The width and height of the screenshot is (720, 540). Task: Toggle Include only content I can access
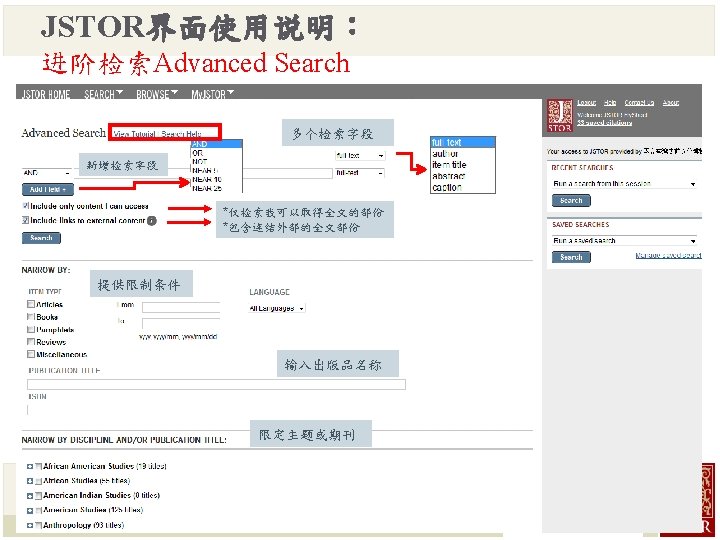coord(26,206)
